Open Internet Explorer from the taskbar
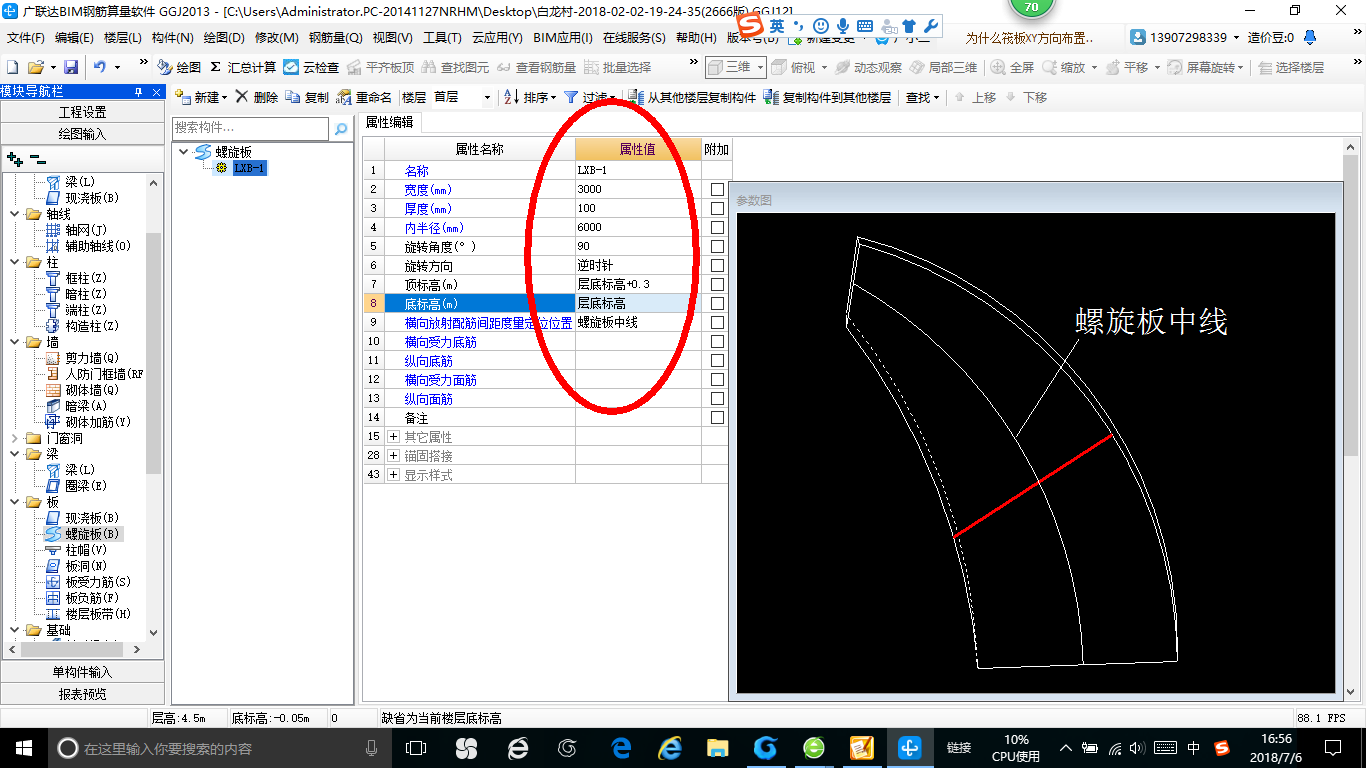Viewport: 1366px width, 768px height. 669,747
